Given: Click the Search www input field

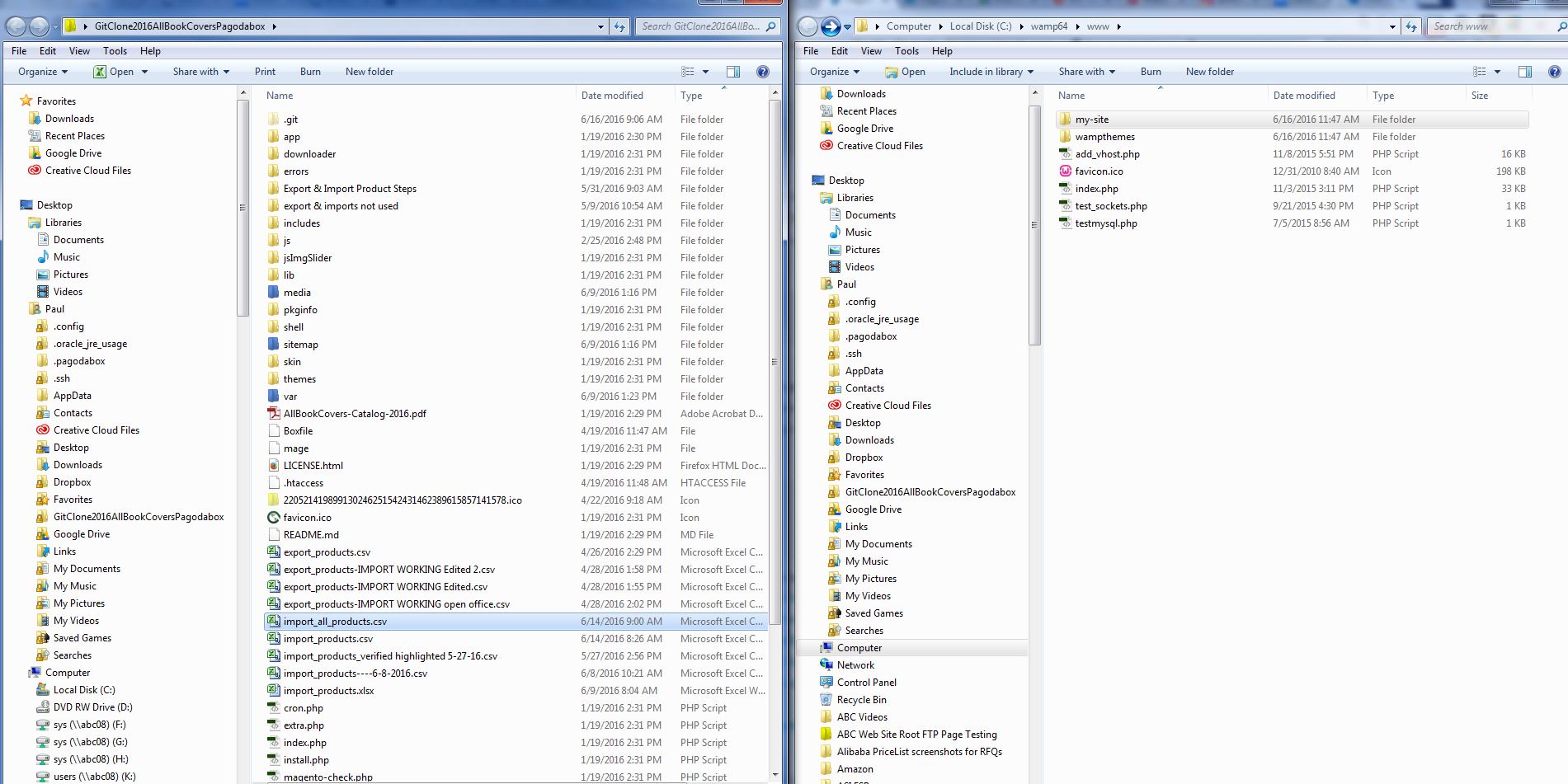Looking at the screenshot, I should [x=1489, y=26].
